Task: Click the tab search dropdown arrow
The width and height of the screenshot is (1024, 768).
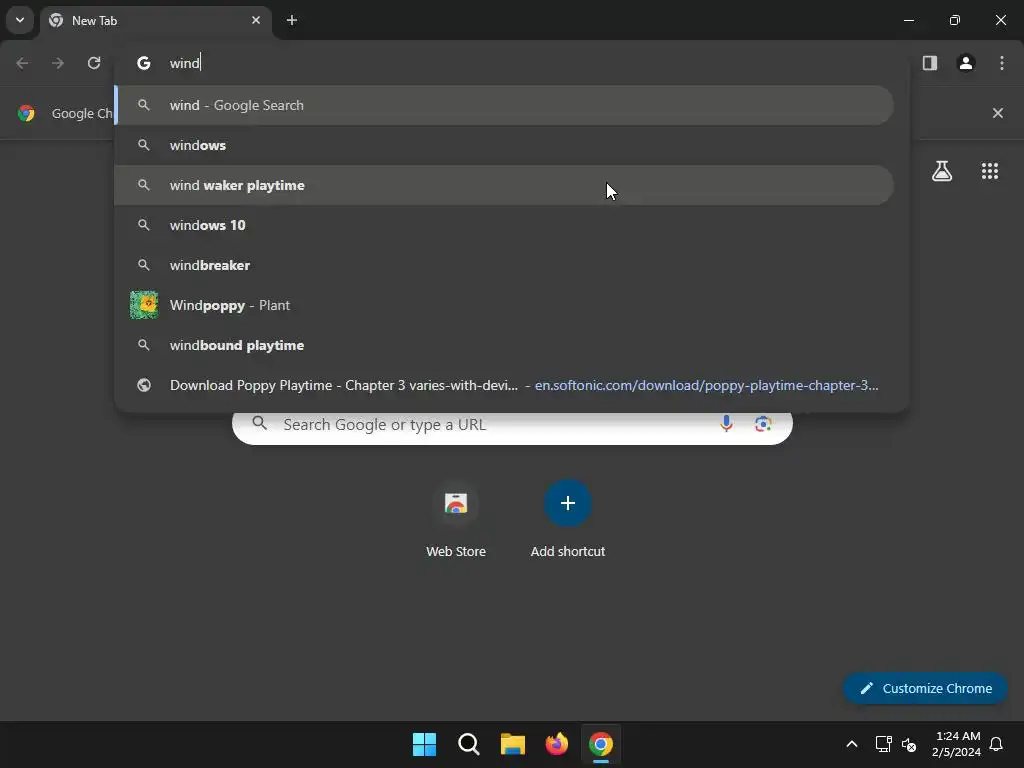Action: click(x=20, y=20)
